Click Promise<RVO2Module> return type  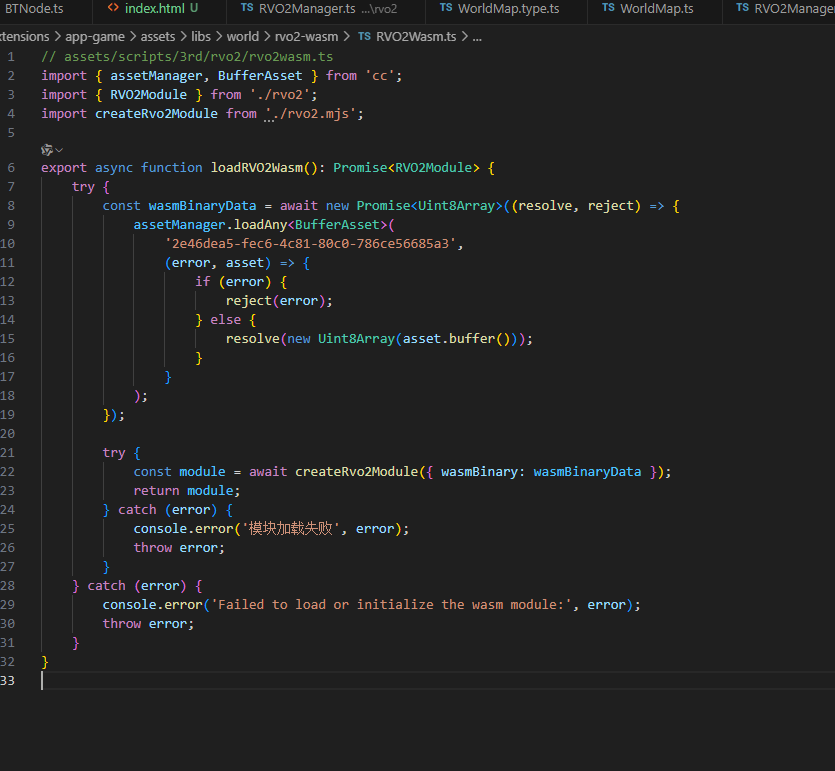[x=406, y=168]
